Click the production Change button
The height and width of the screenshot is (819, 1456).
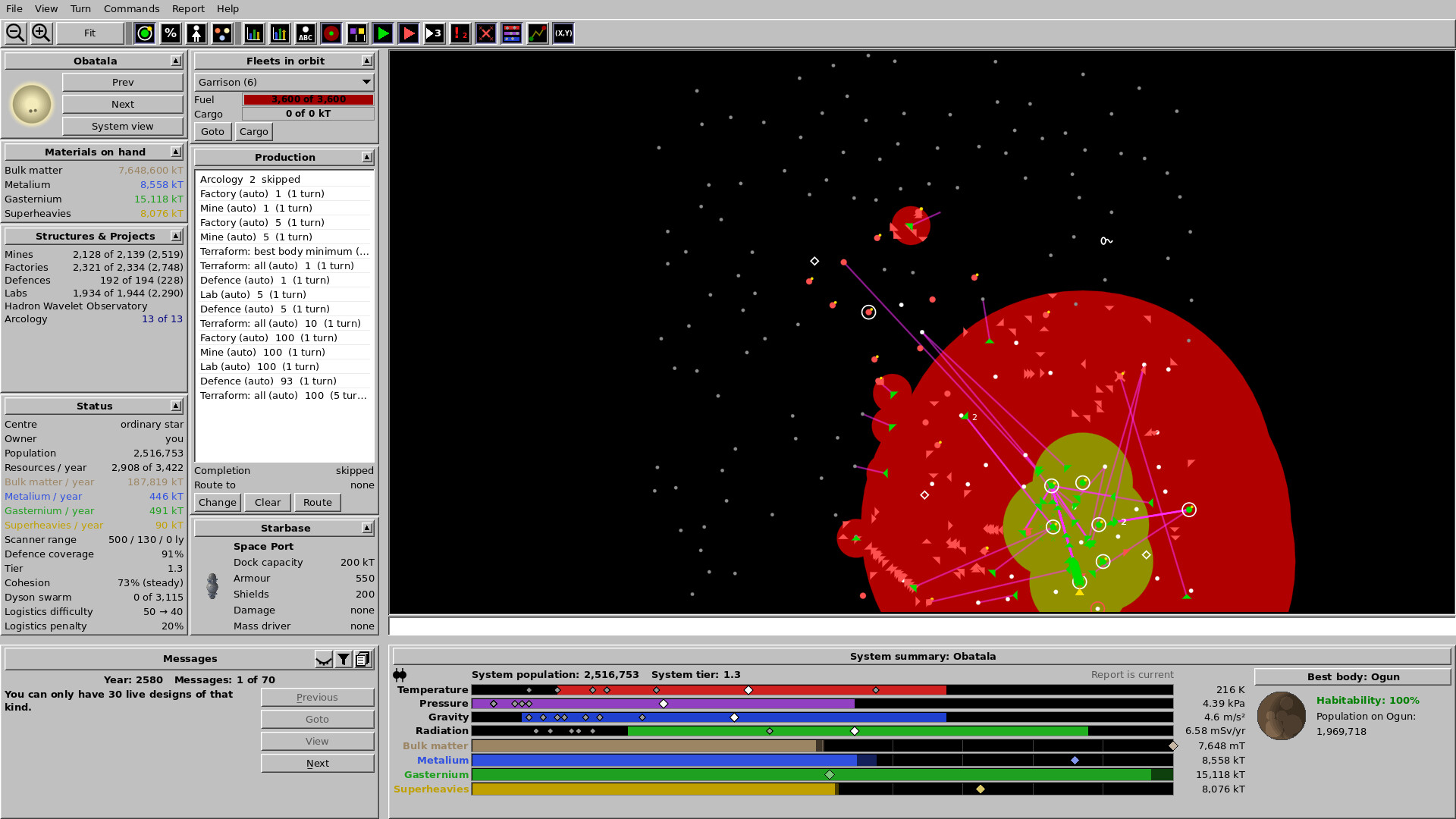click(x=218, y=502)
